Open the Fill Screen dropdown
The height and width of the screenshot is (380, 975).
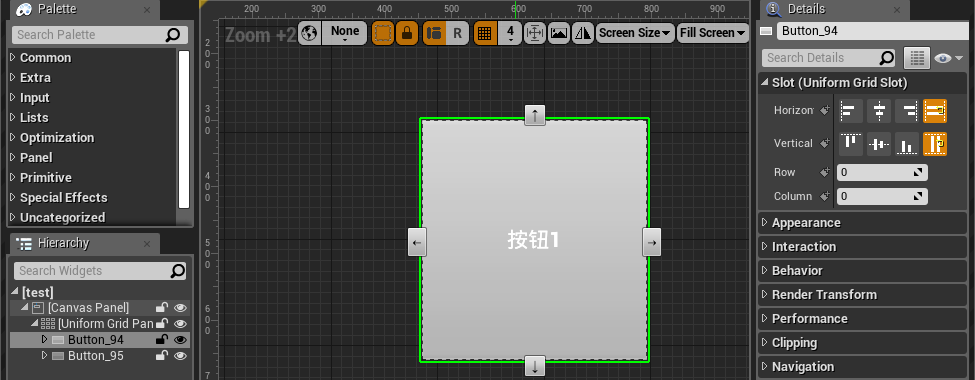coord(713,33)
